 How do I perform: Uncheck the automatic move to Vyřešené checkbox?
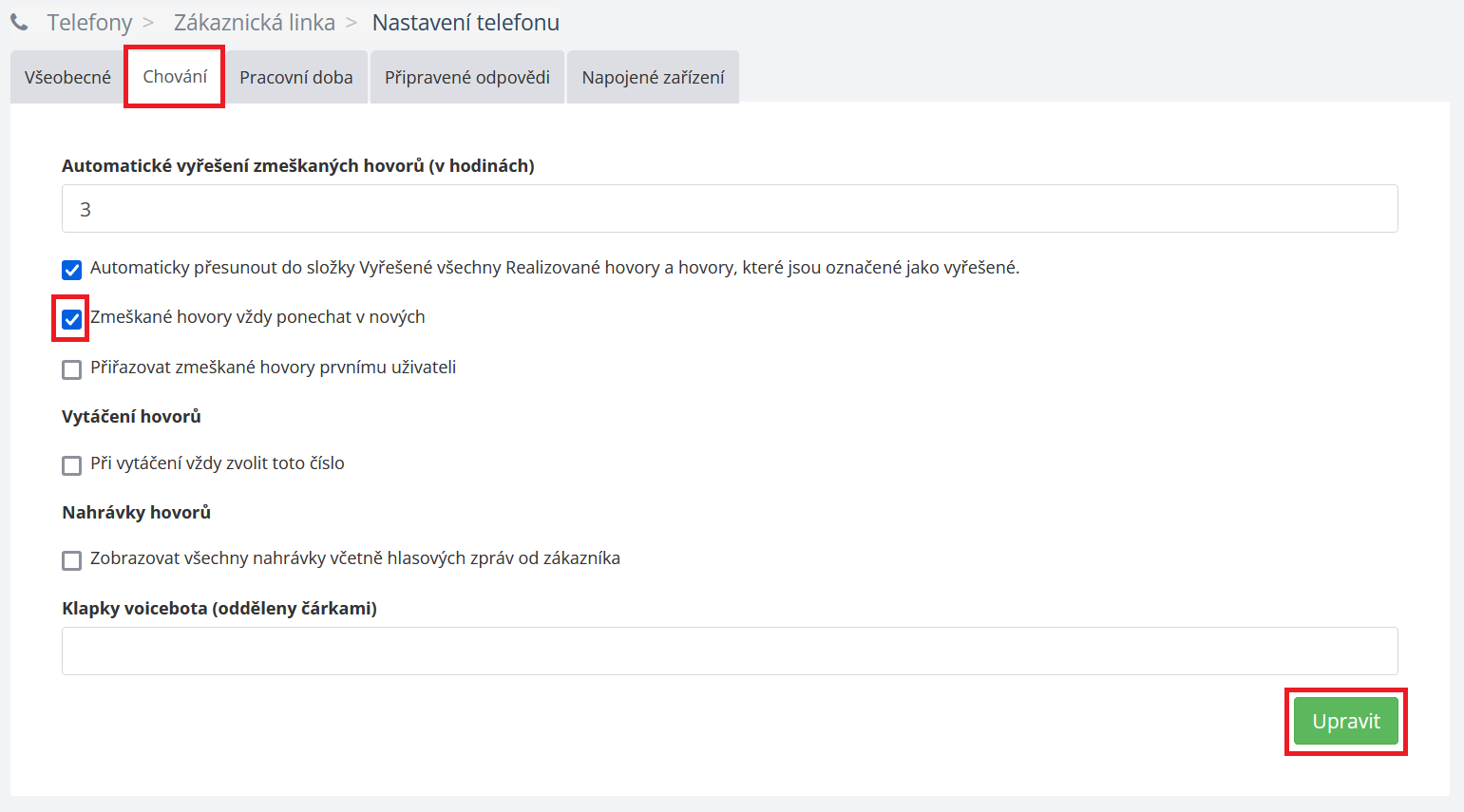[x=71, y=270]
